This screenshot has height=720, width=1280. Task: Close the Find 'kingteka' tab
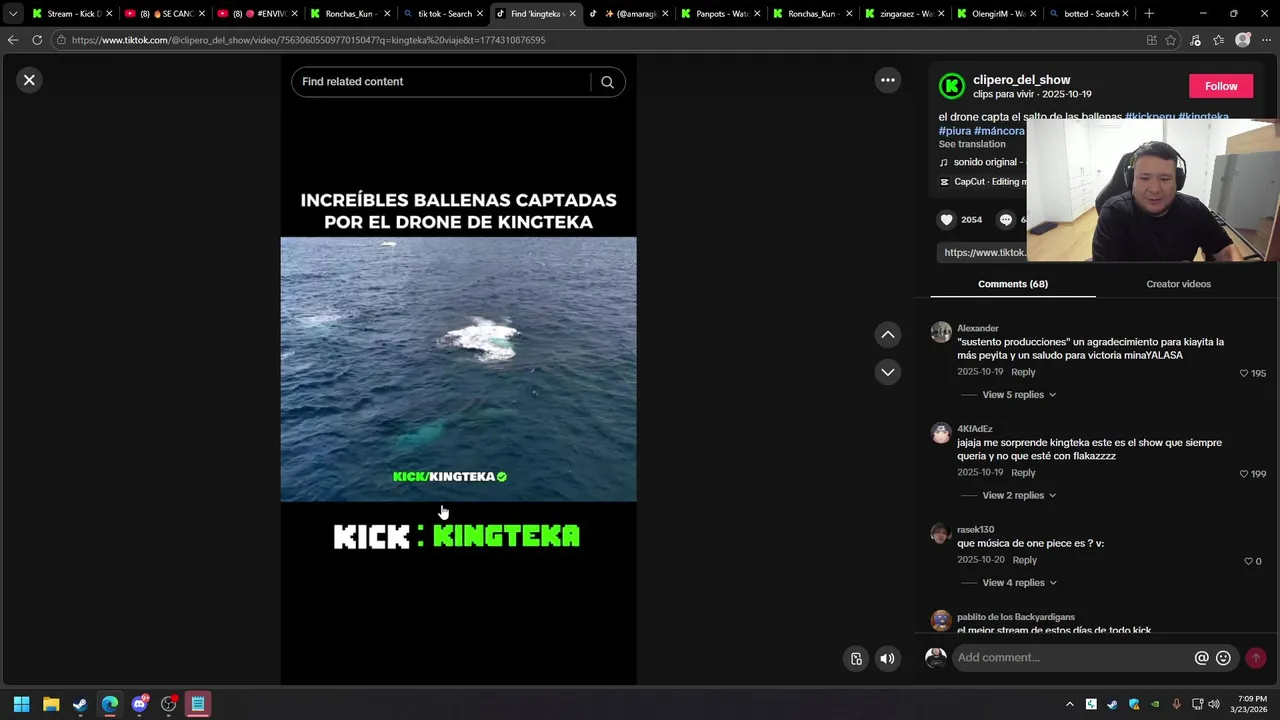tap(572, 14)
